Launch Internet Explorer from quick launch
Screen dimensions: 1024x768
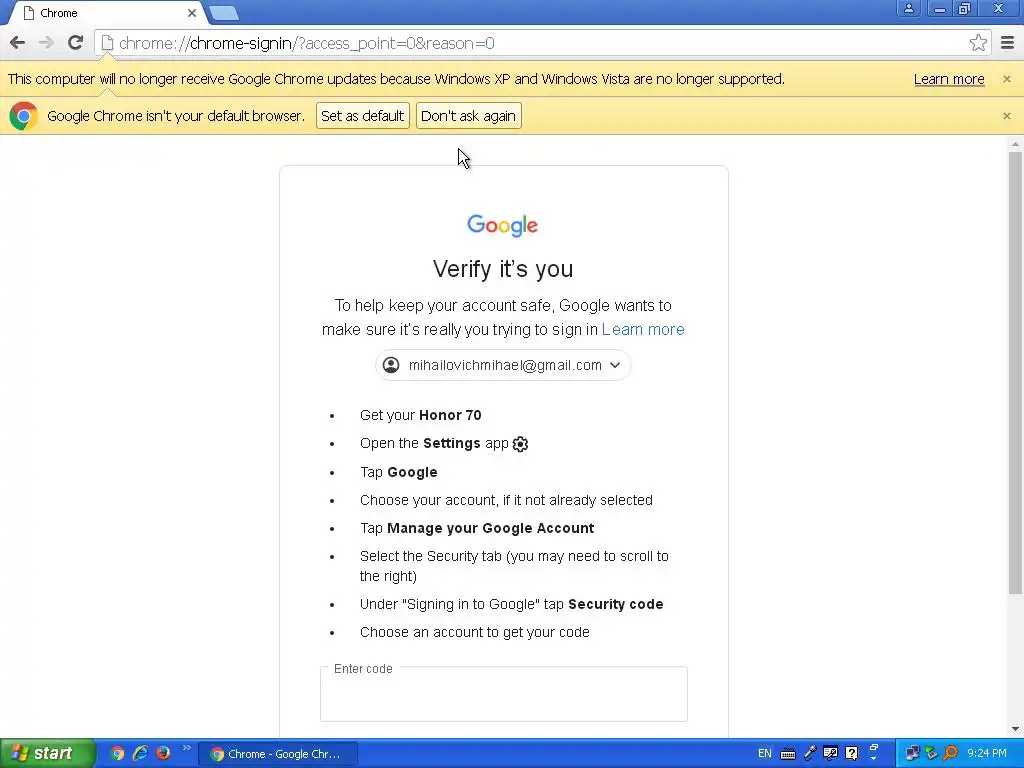140,753
